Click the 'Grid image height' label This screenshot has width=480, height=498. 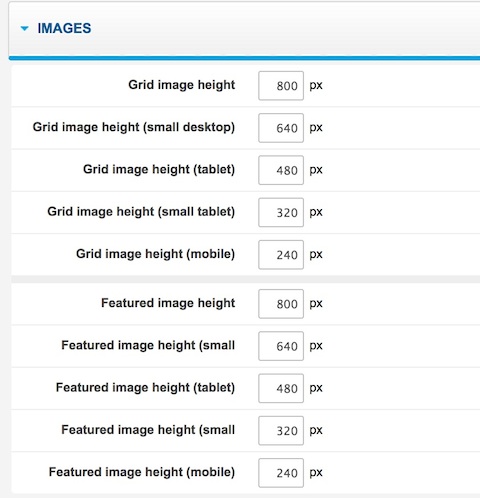182,85
